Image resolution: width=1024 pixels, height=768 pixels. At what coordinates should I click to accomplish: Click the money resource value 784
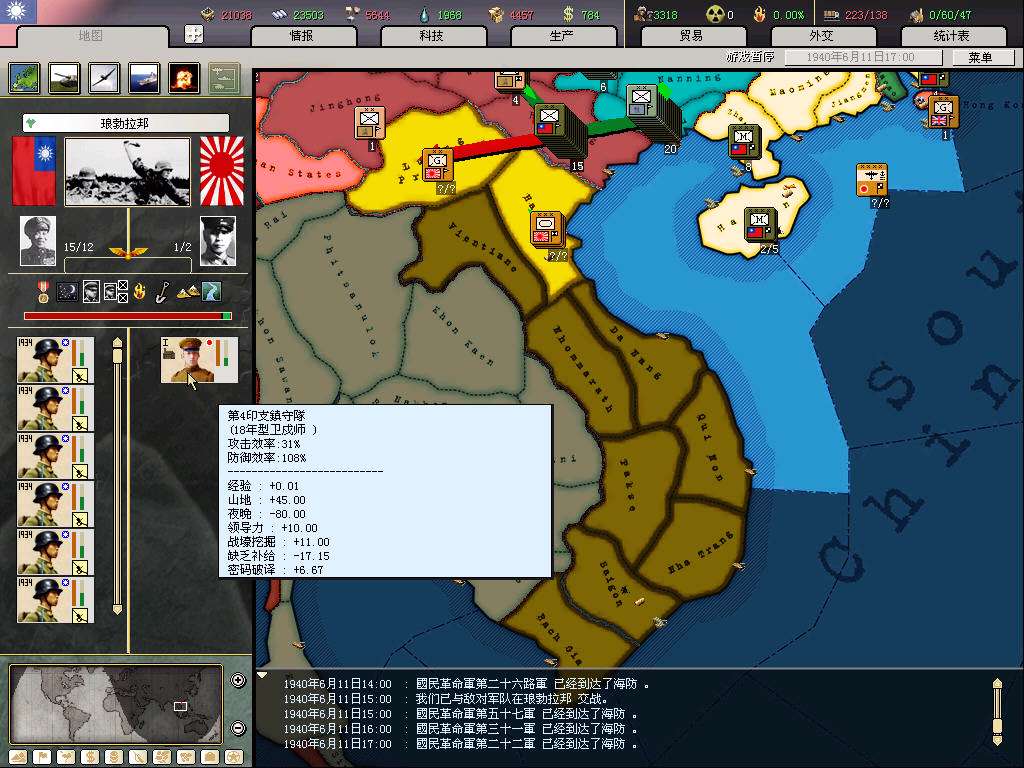tap(590, 14)
